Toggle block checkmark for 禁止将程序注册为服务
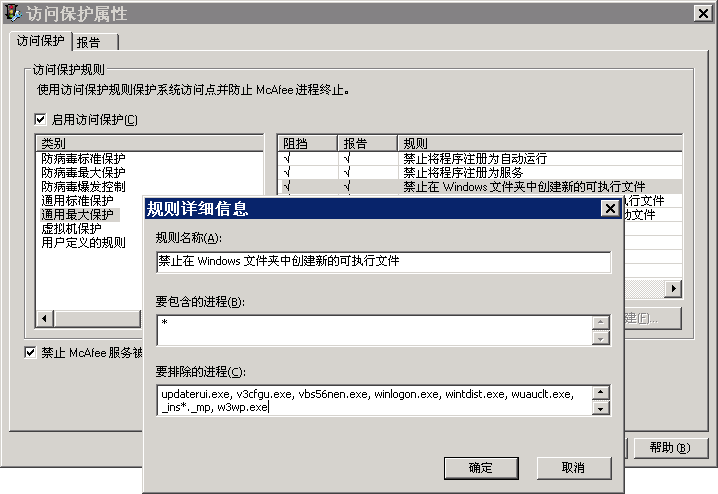The image size is (718, 494). point(287,173)
